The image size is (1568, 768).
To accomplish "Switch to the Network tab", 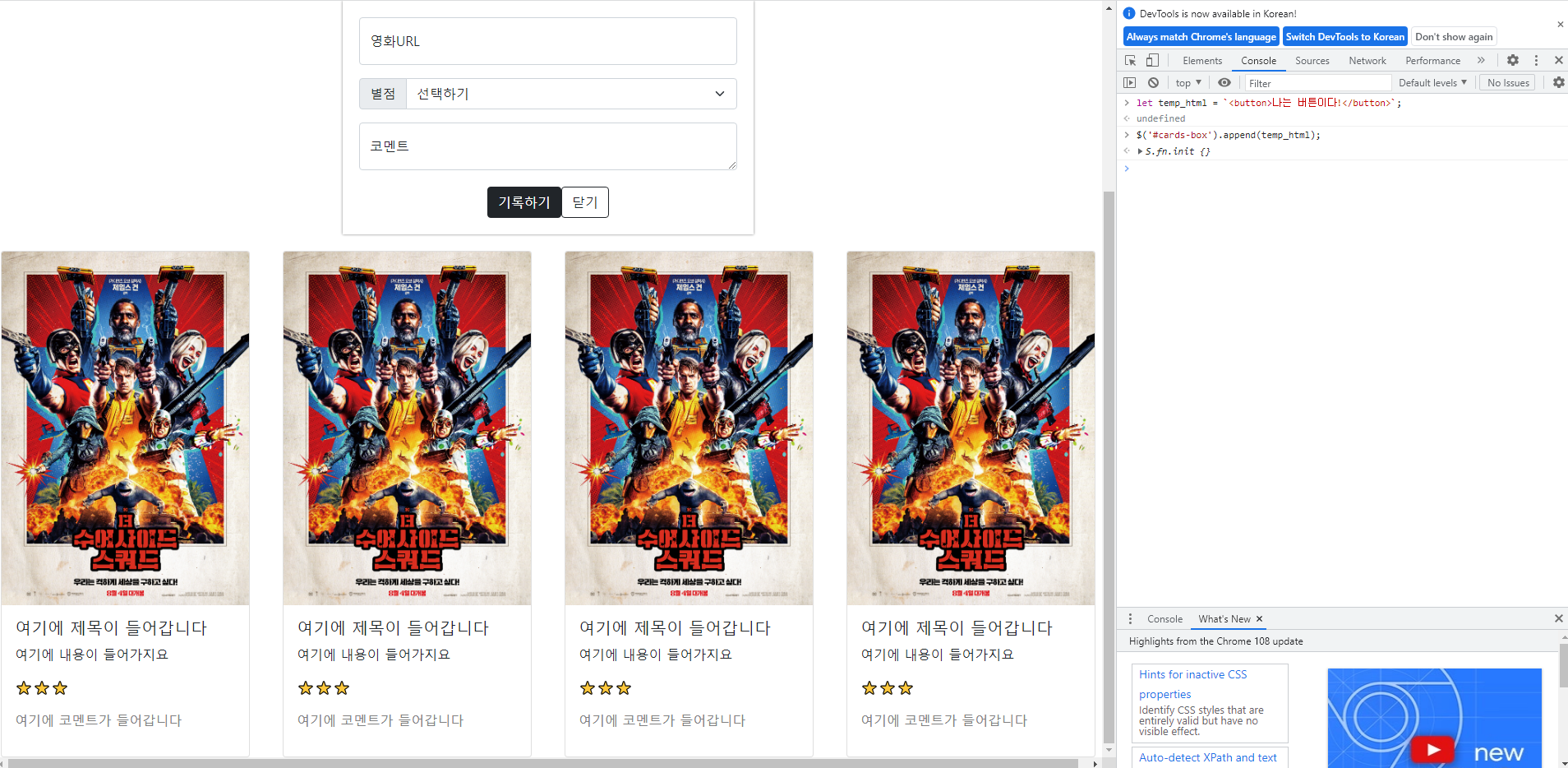I will click(x=1367, y=60).
